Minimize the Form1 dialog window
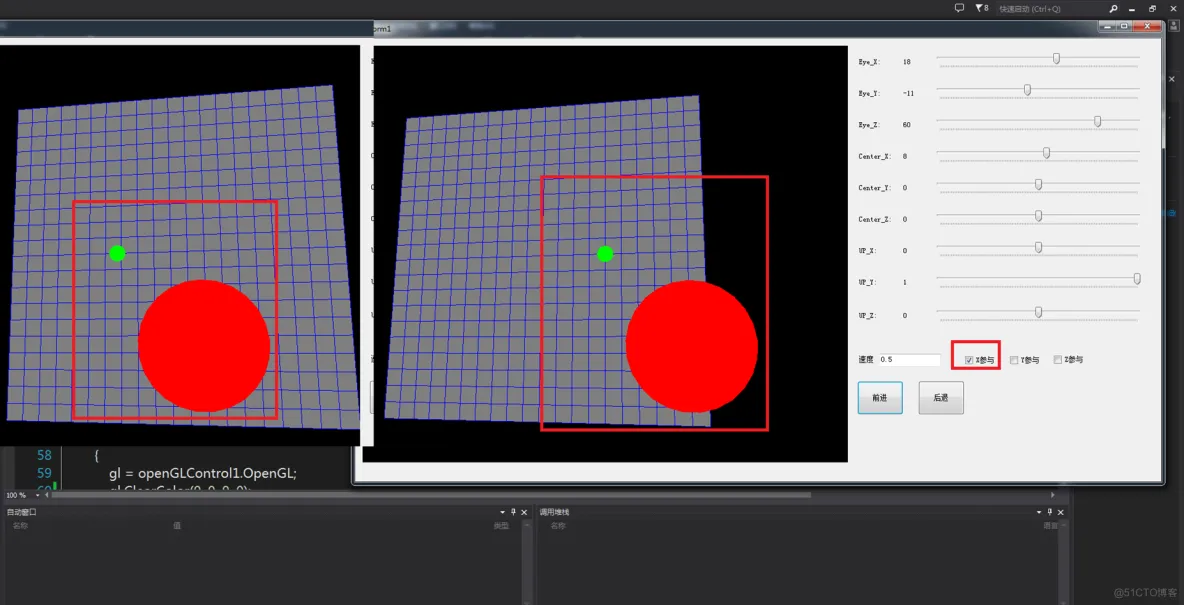 (1109, 26)
